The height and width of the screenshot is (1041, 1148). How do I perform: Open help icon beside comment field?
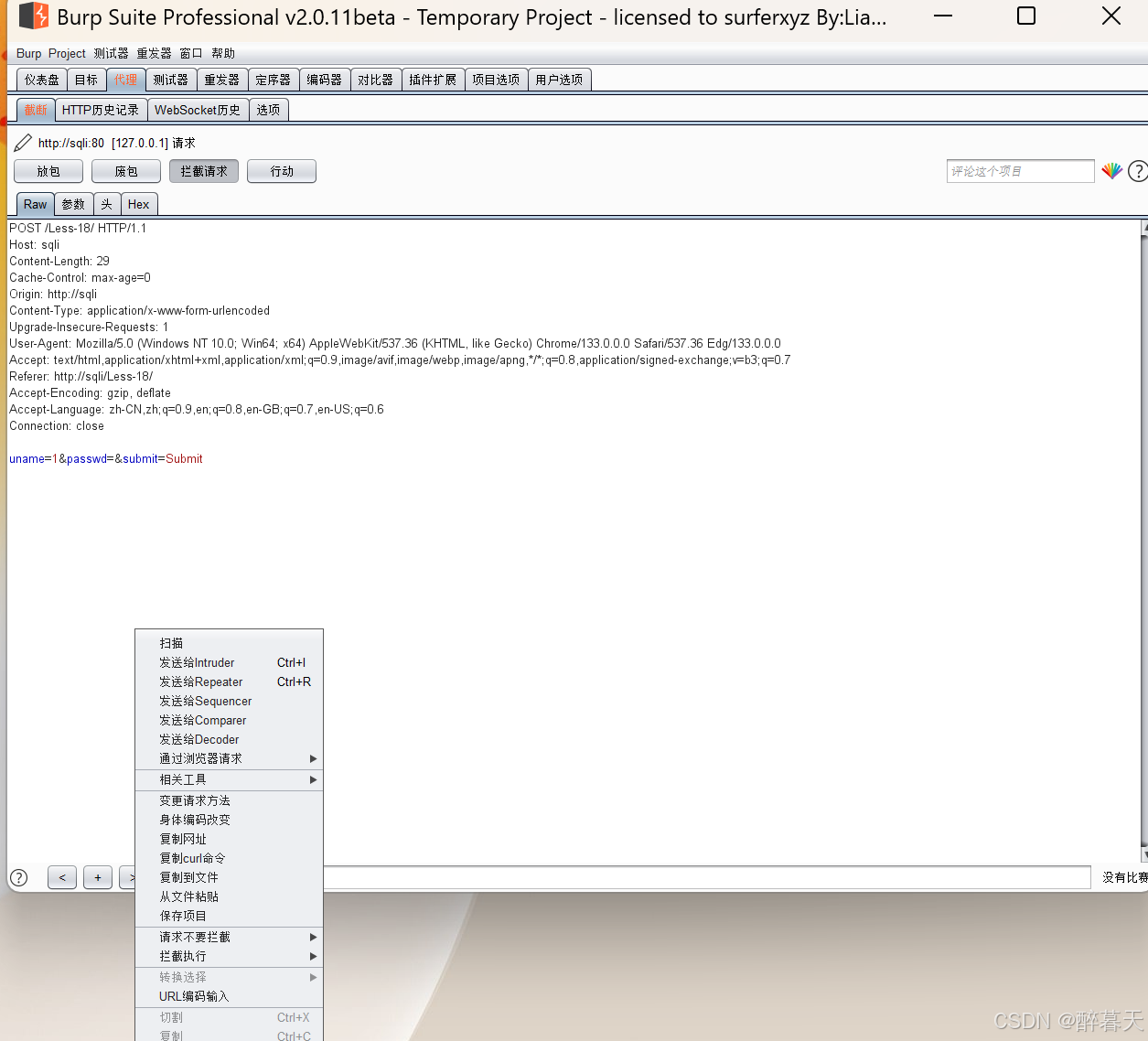tap(1138, 171)
